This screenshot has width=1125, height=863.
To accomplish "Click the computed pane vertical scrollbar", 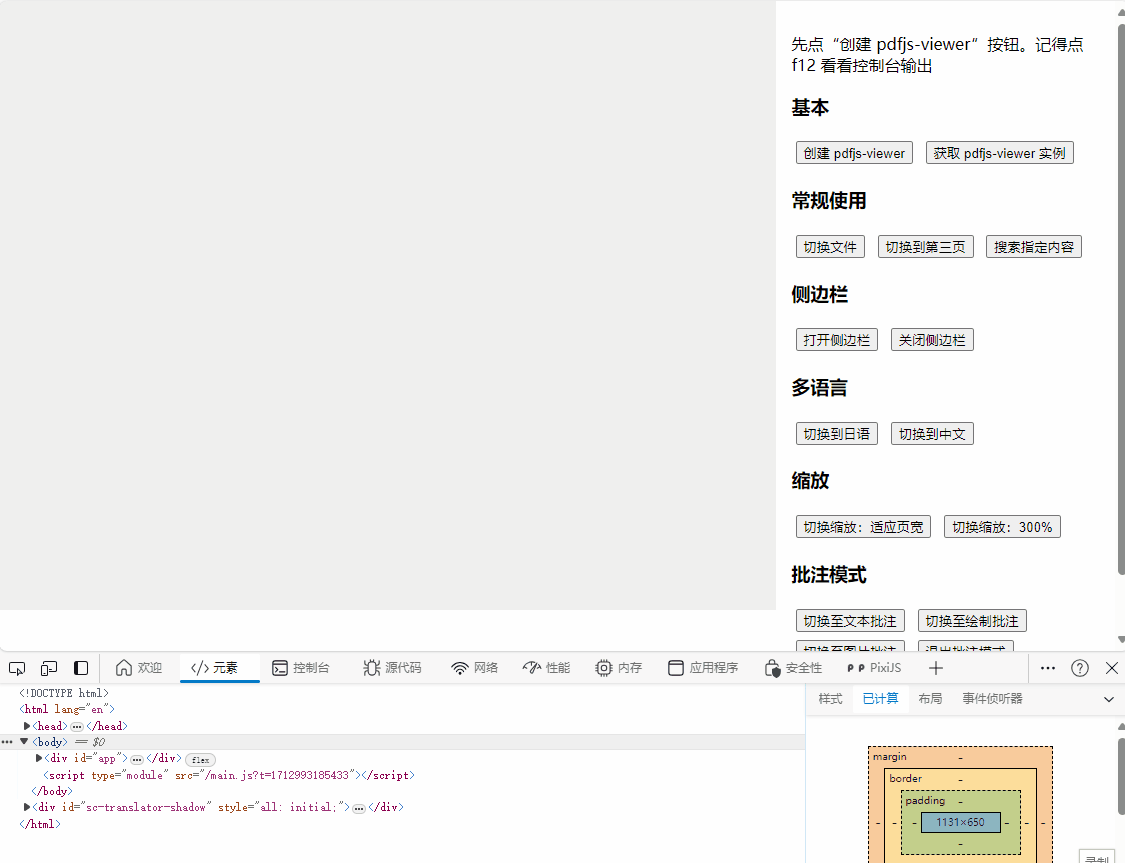I will pos(1121,776).
